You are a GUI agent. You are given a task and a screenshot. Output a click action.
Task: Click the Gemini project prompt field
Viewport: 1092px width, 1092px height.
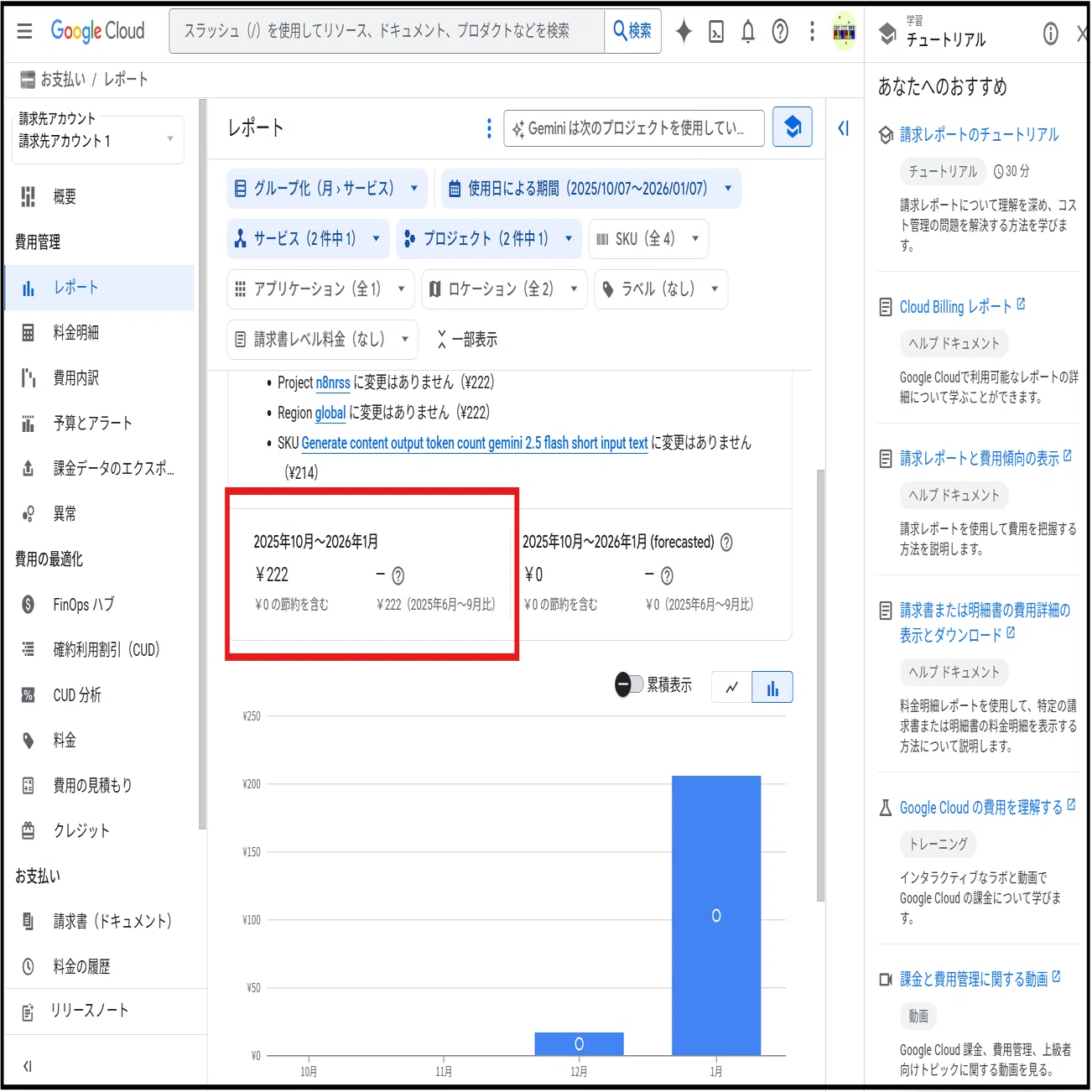(634, 128)
